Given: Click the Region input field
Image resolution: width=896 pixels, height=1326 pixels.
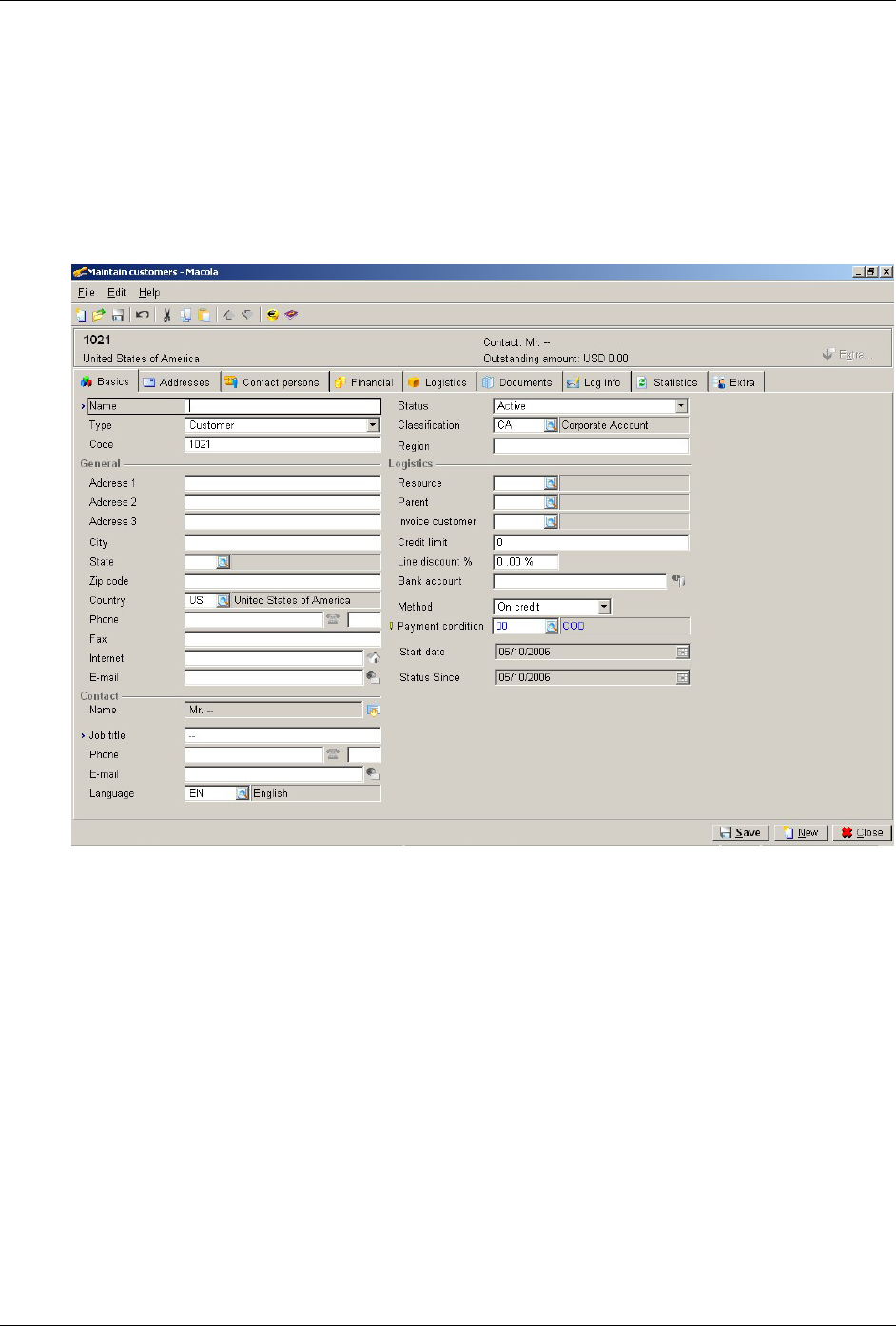Looking at the screenshot, I should [591, 445].
